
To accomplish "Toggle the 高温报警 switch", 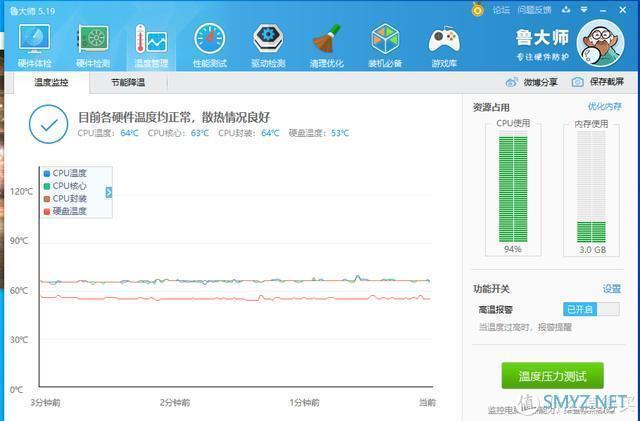I will 591,310.
